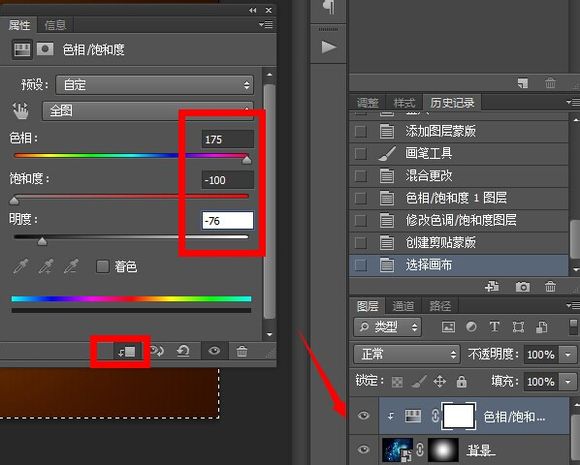
Task: Activate the on-image adjustment hand tool
Action: point(20,111)
